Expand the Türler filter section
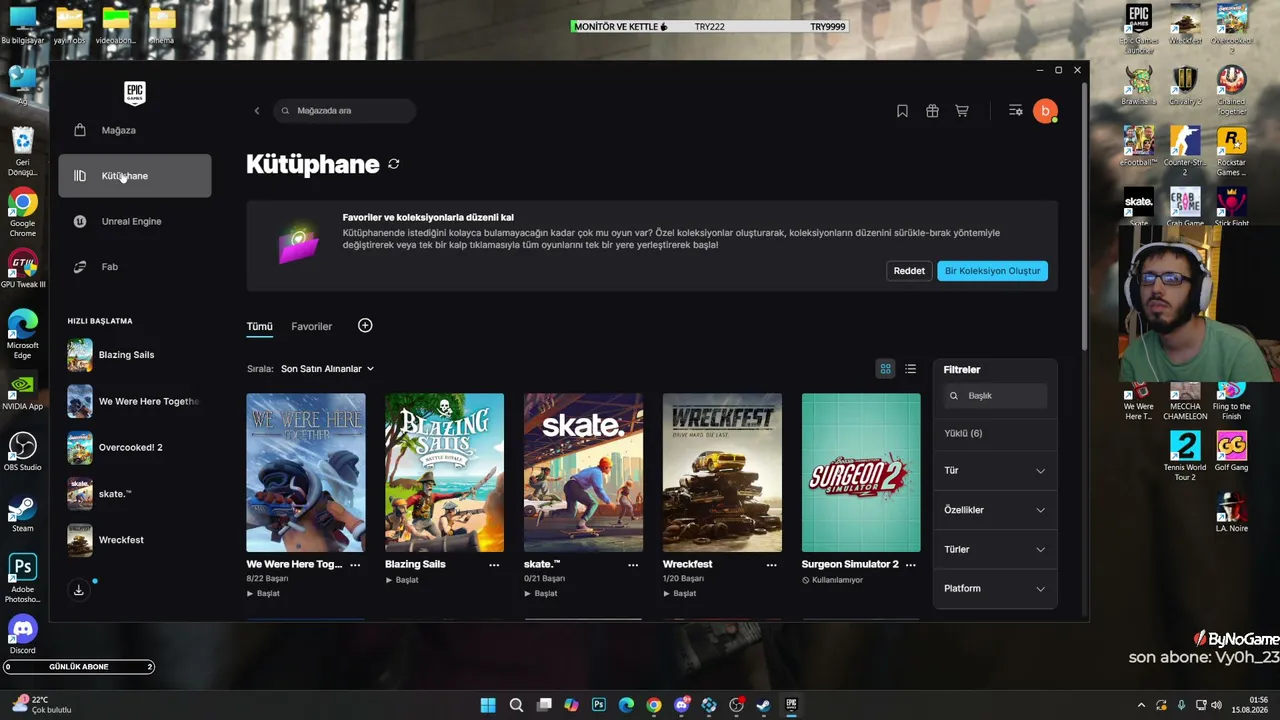This screenshot has width=1280, height=720. point(995,549)
